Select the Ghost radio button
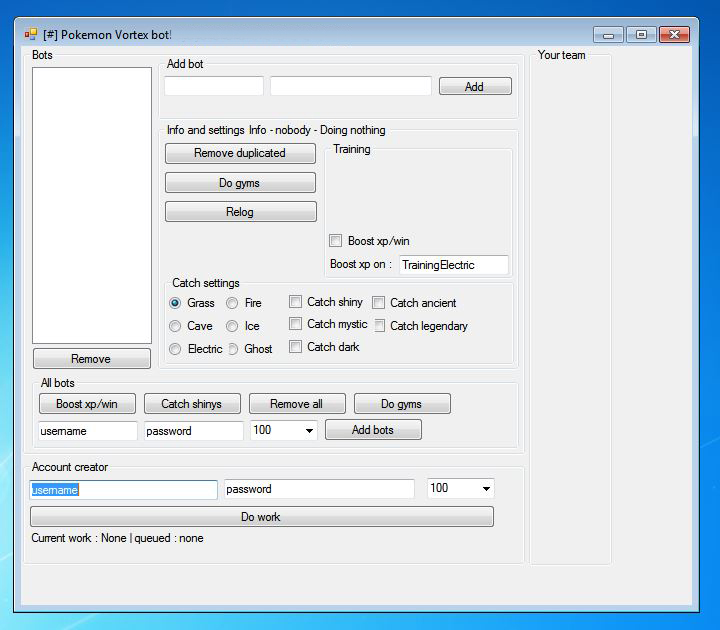 tap(233, 349)
